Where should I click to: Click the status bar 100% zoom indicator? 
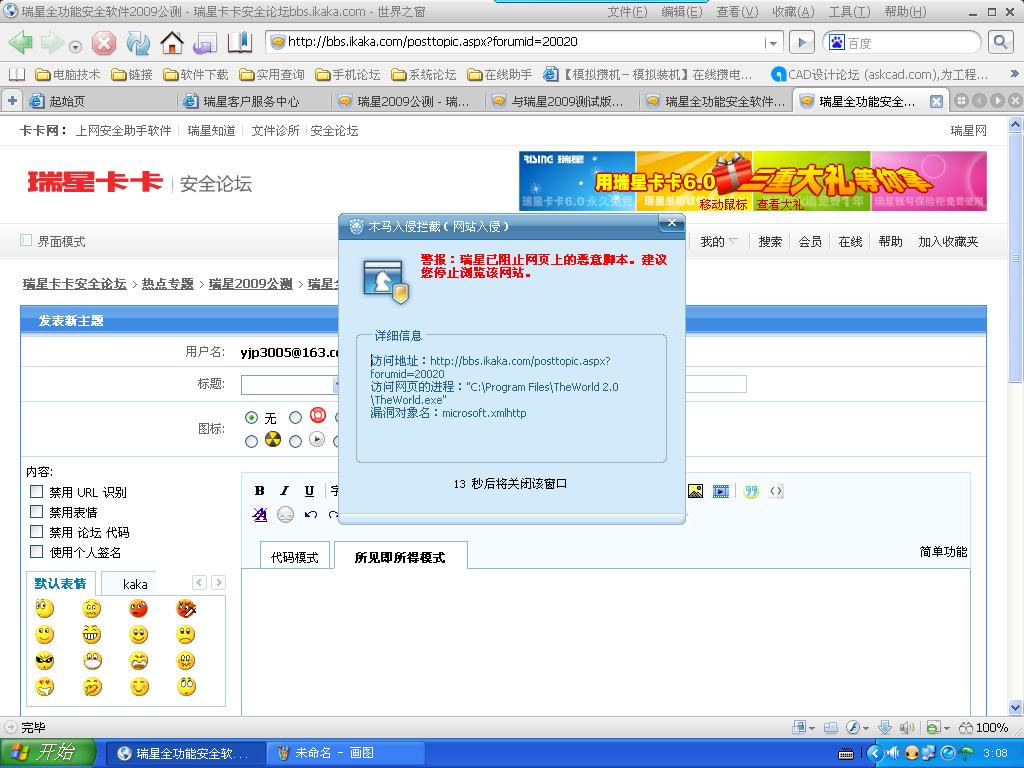tap(983, 727)
